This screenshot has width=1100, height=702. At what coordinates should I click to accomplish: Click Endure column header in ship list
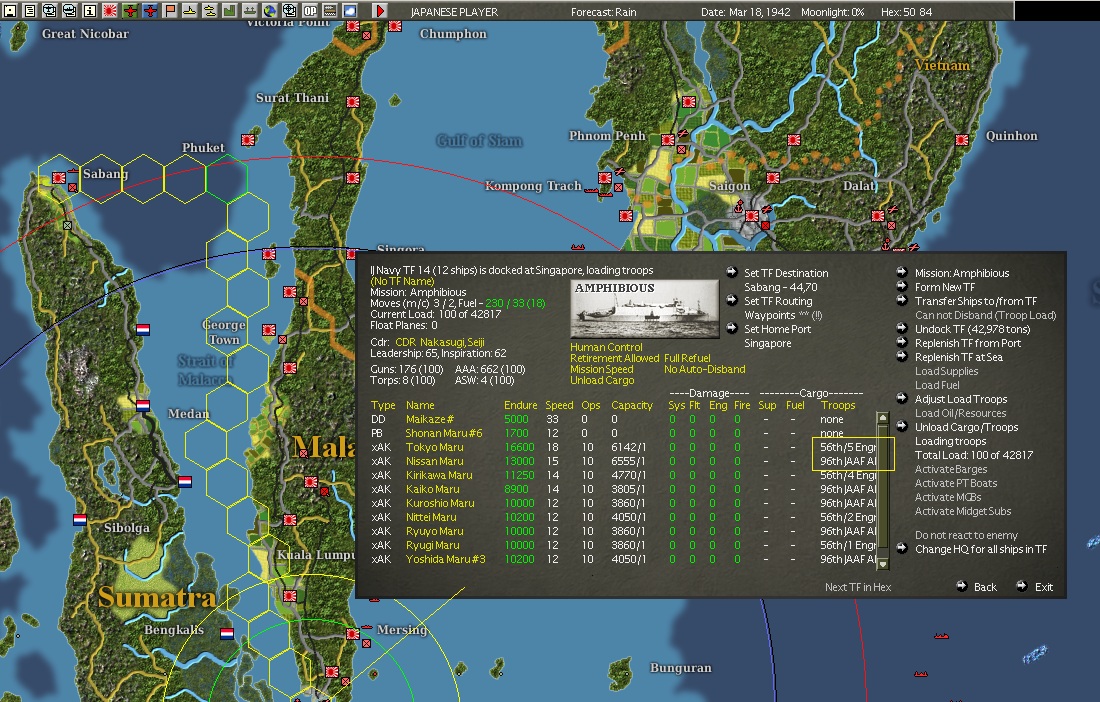pos(521,405)
